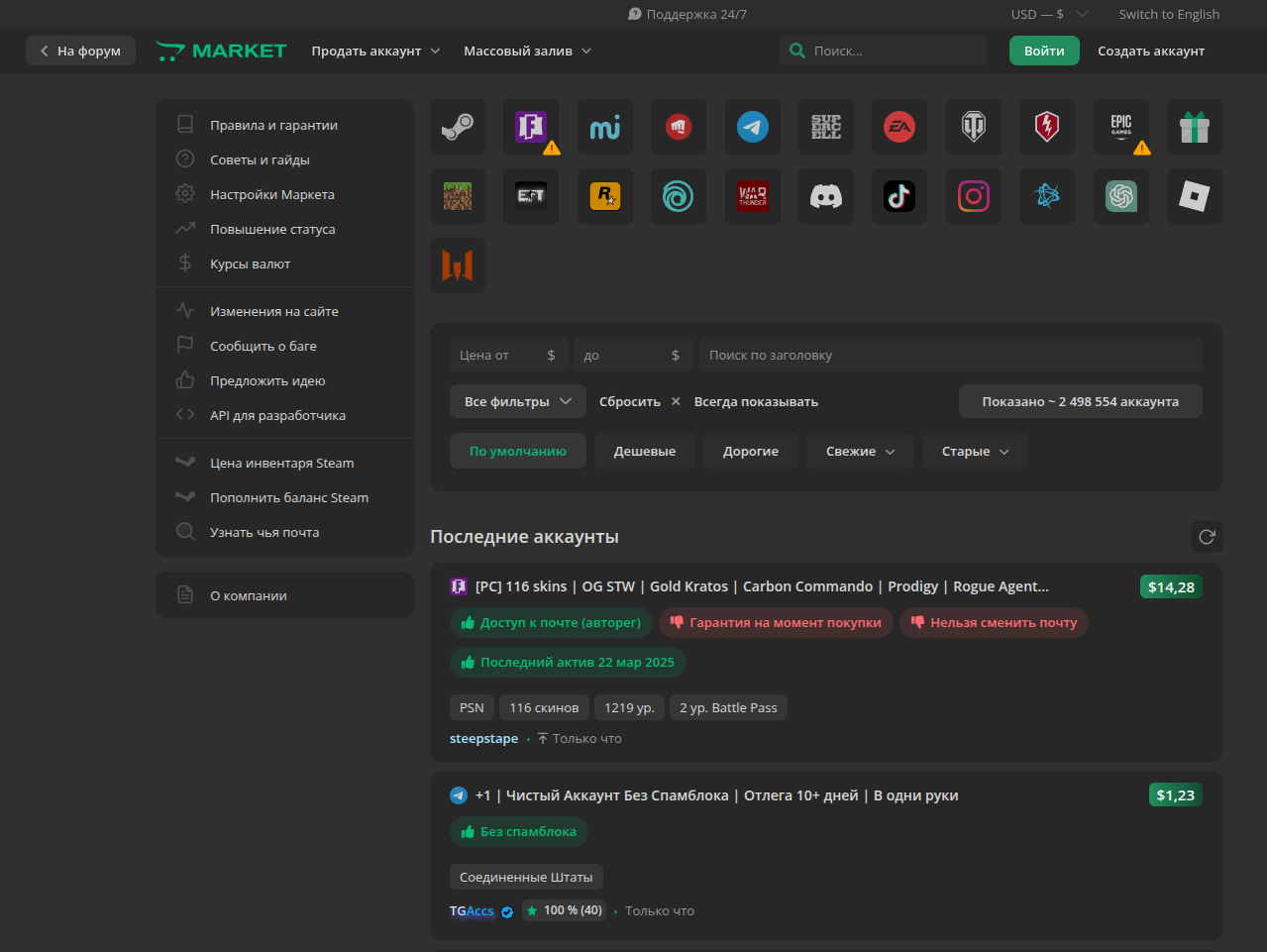The width and height of the screenshot is (1267, 952).
Task: Click Показано ~ 2 498 554 аккаунта button
Action: (x=1081, y=401)
